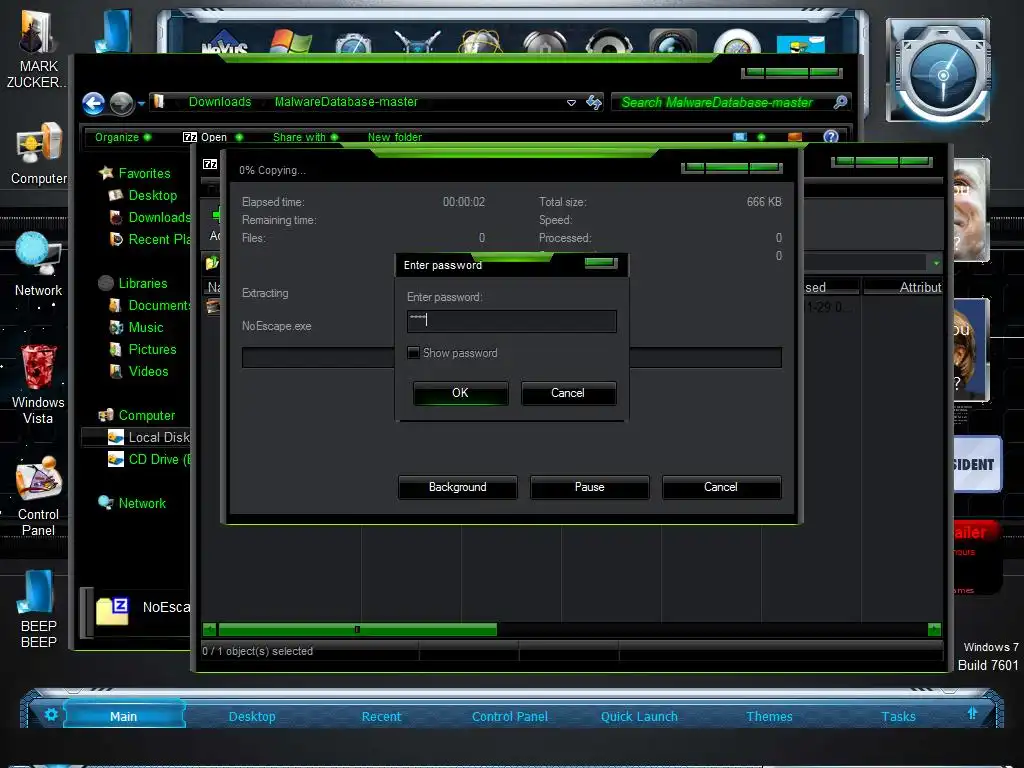Create a New folder

(x=394, y=137)
